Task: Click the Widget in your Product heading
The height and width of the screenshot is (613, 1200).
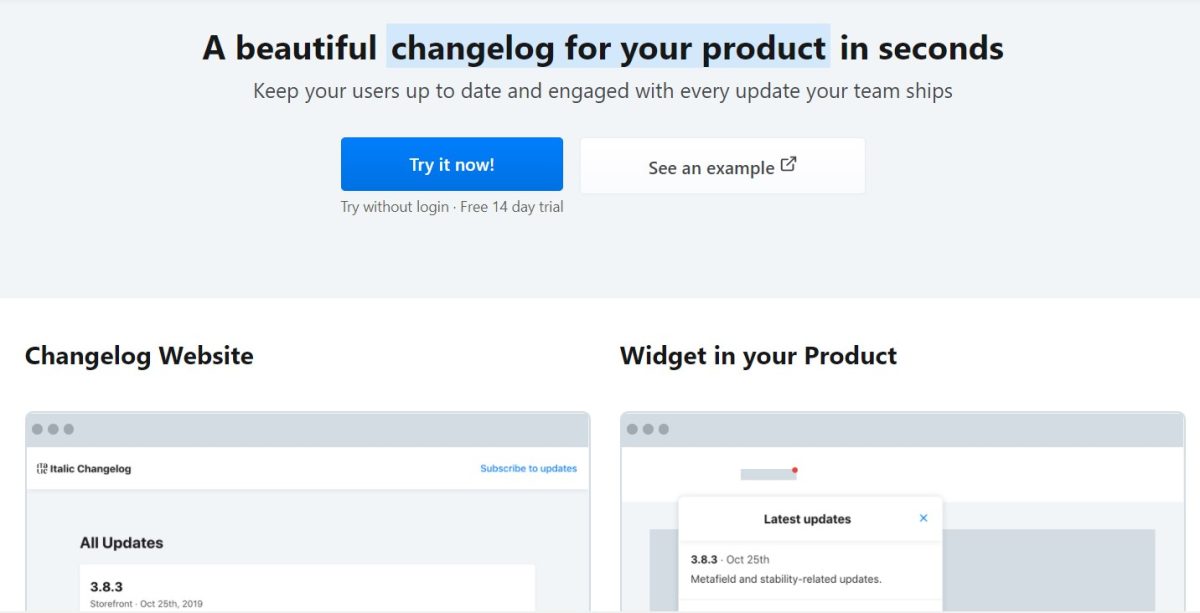Action: (x=758, y=356)
